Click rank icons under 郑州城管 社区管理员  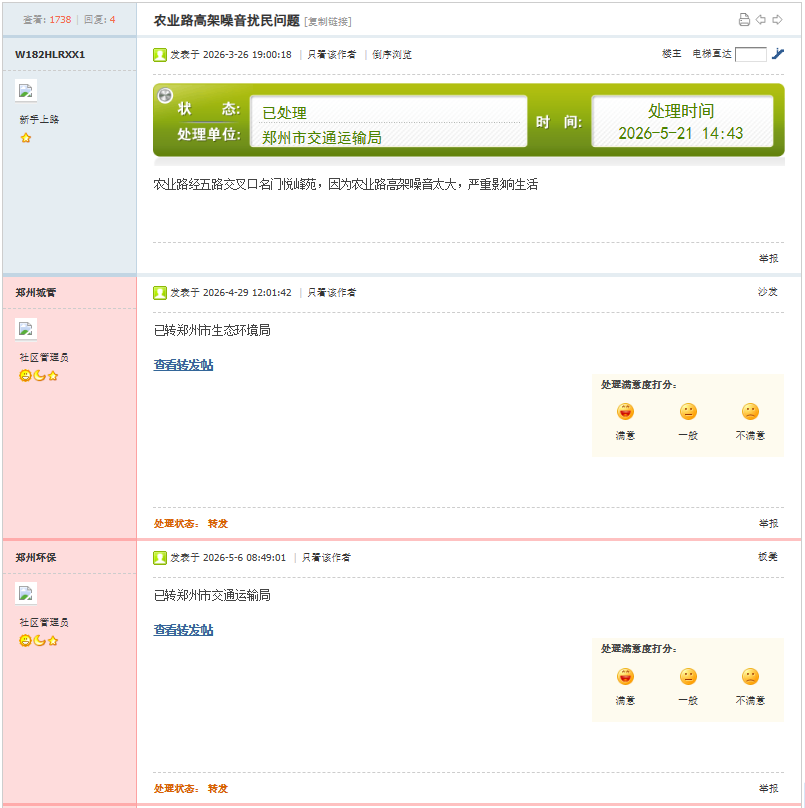point(39,376)
